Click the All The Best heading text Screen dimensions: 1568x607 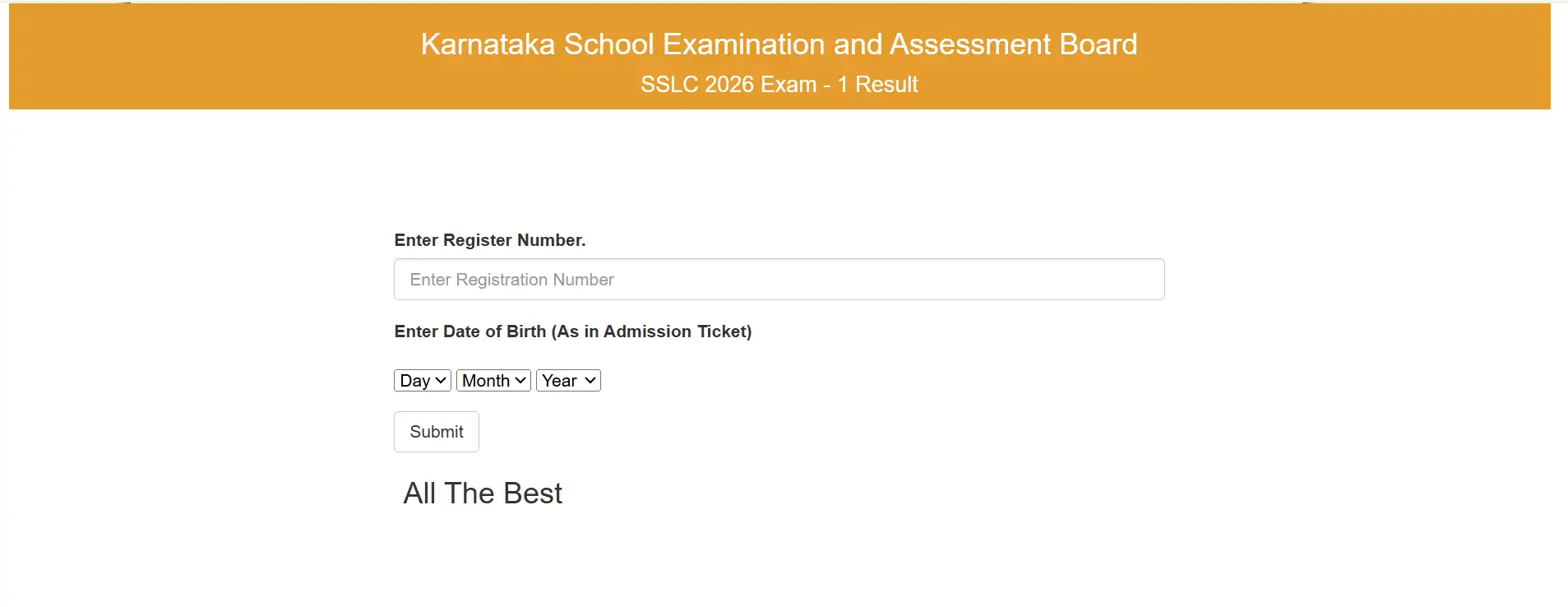pyautogui.click(x=482, y=493)
